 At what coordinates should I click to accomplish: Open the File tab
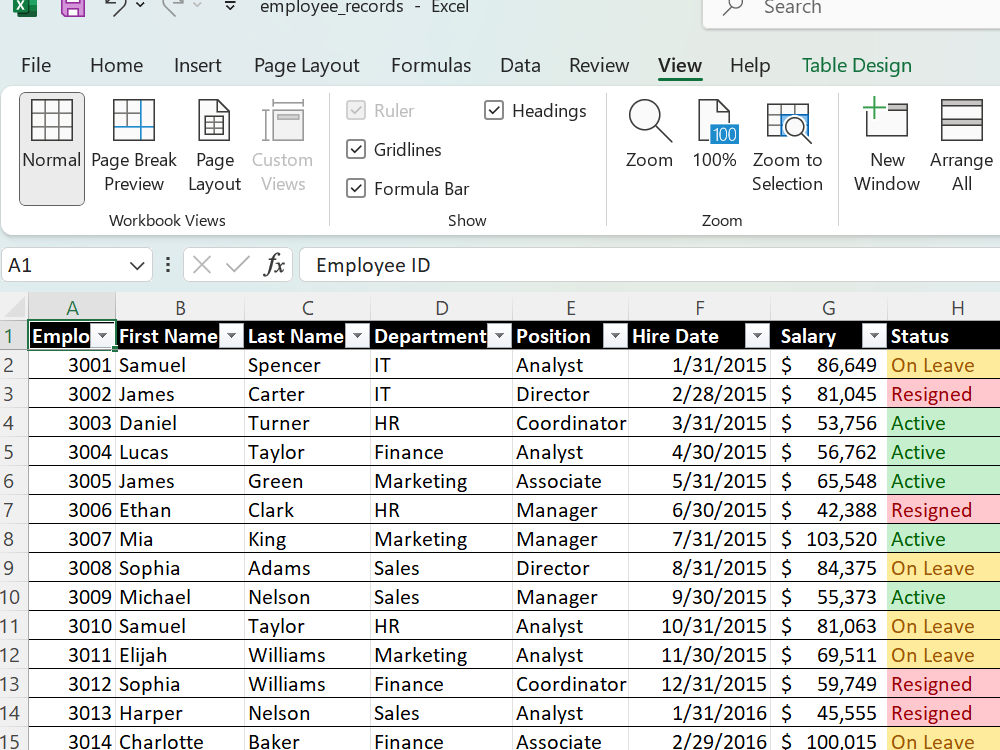(36, 65)
